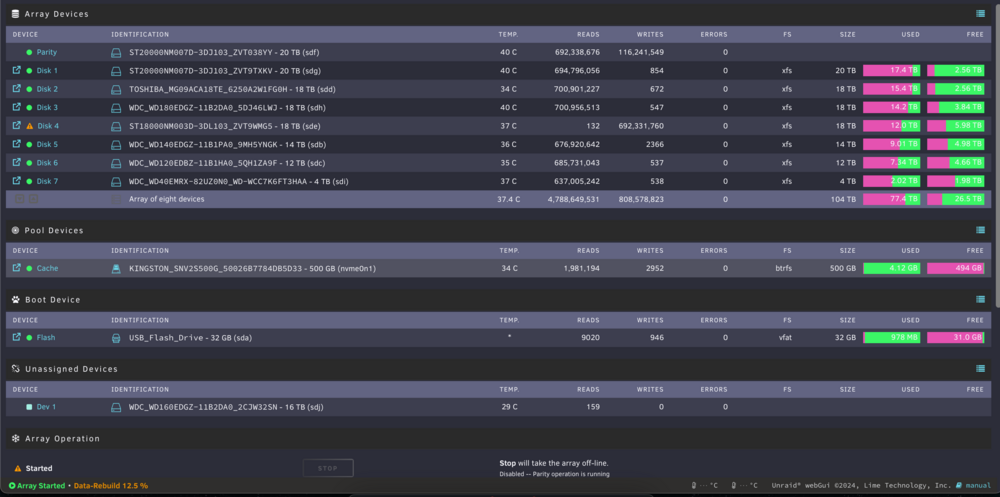Toggle the Pool Devices list view icon
Screen dimensions: 1000x497
(x=980, y=230)
